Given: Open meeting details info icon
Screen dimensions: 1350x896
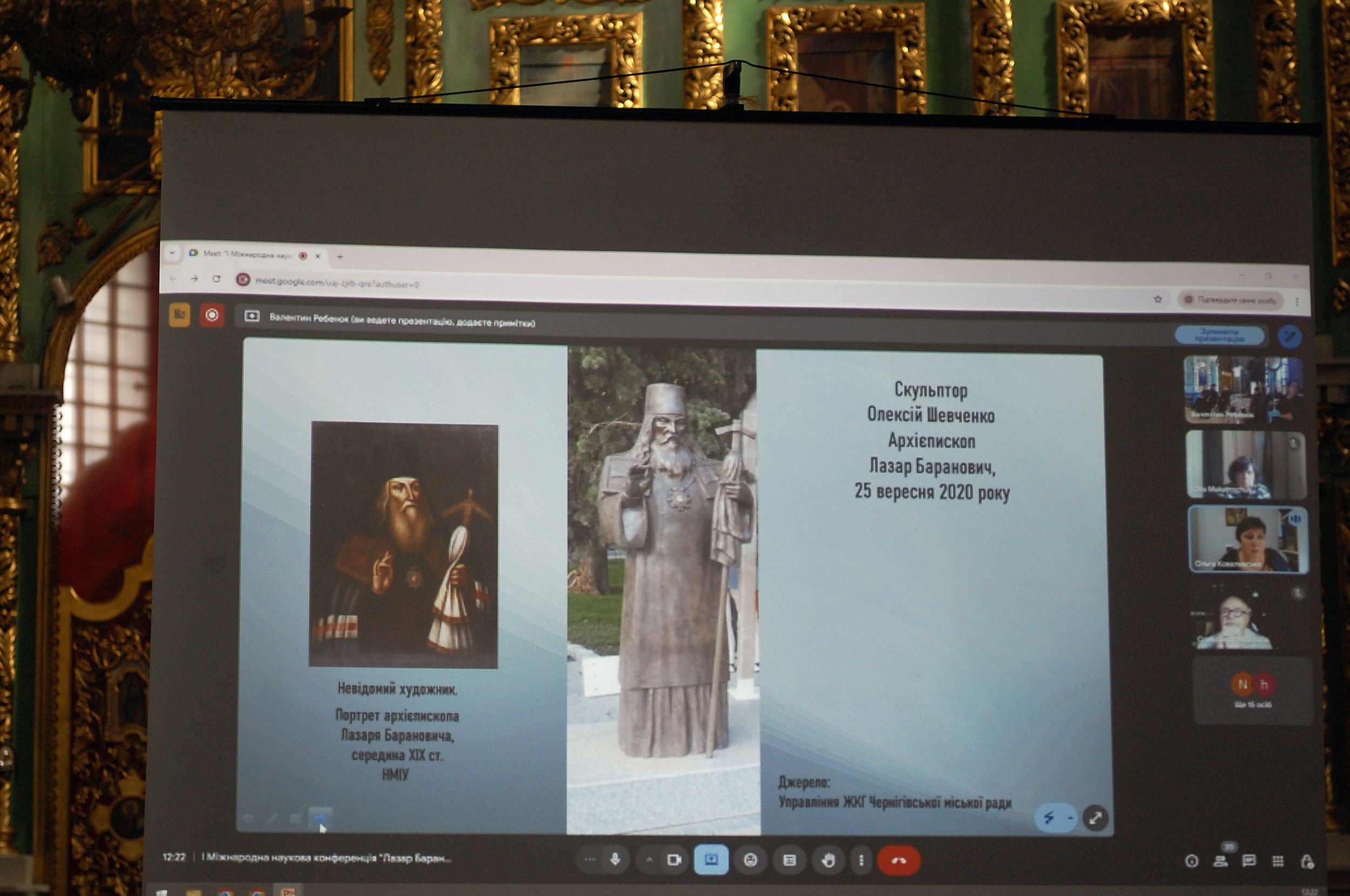Looking at the screenshot, I should (1191, 861).
